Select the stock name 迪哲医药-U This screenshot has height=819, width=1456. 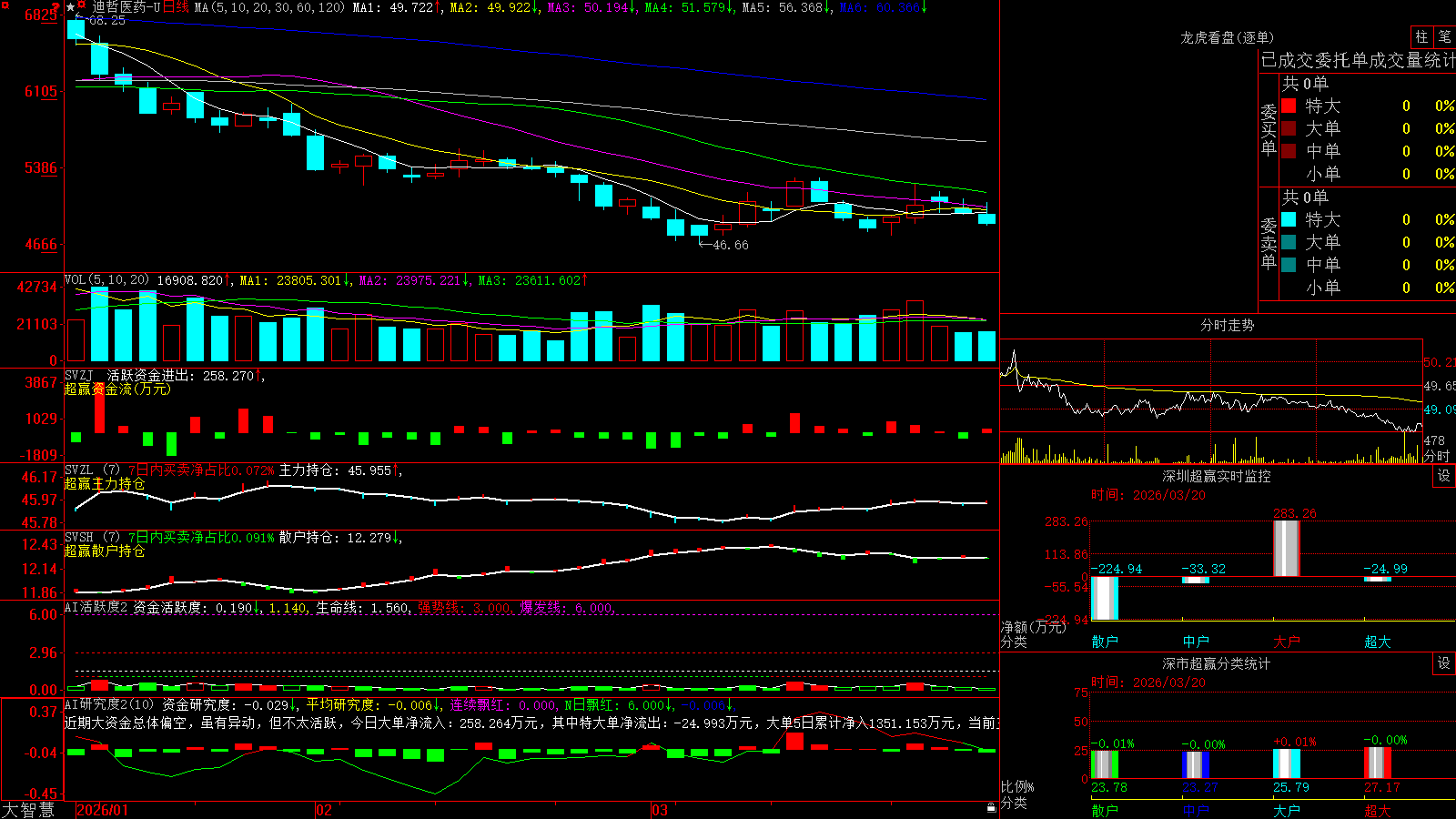[126, 7]
